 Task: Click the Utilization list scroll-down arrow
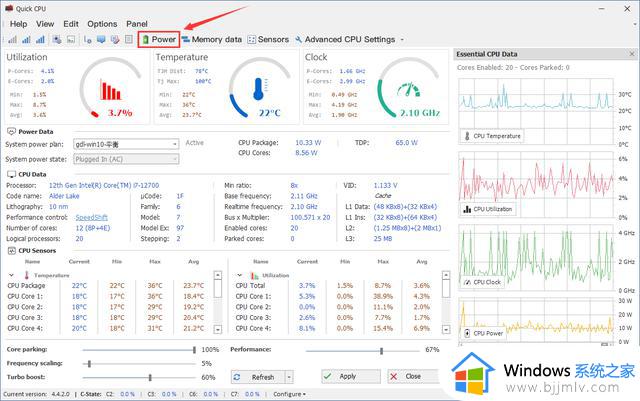[x=446, y=329]
